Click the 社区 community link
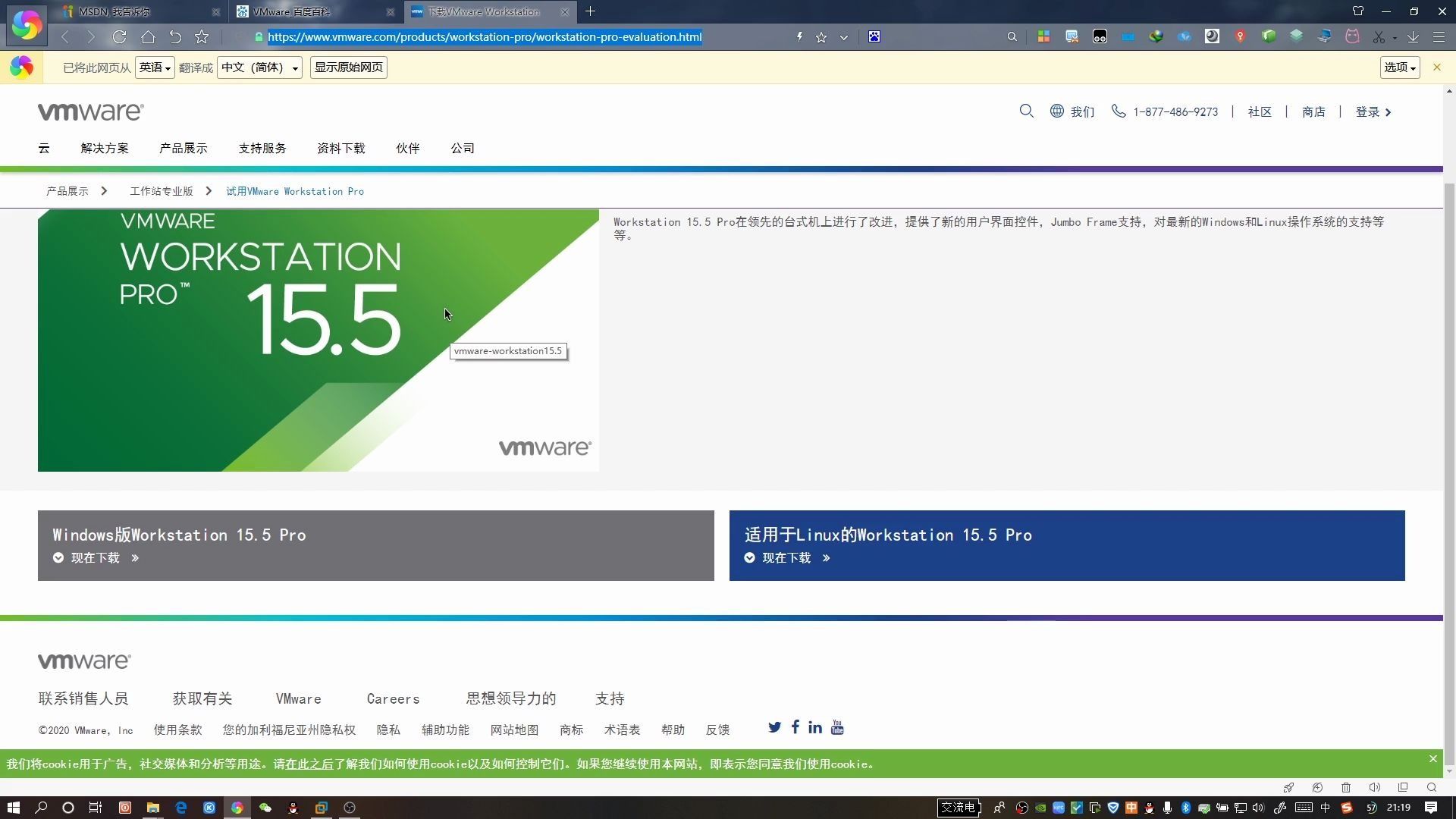 [1260, 112]
